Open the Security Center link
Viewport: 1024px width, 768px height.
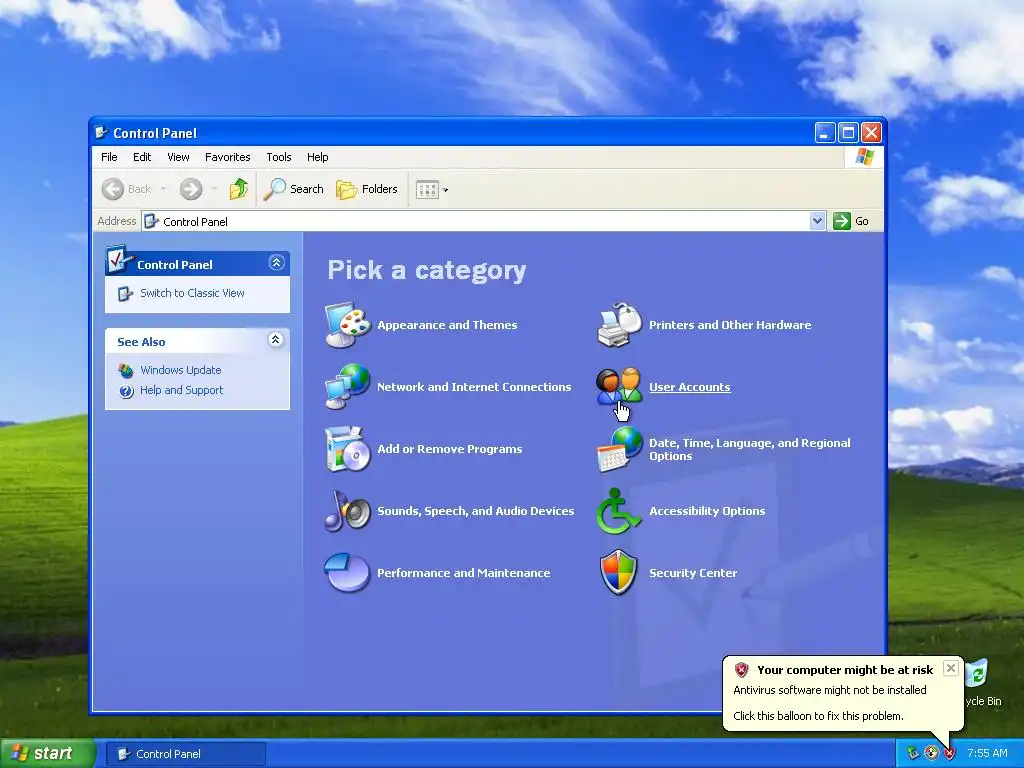point(693,573)
